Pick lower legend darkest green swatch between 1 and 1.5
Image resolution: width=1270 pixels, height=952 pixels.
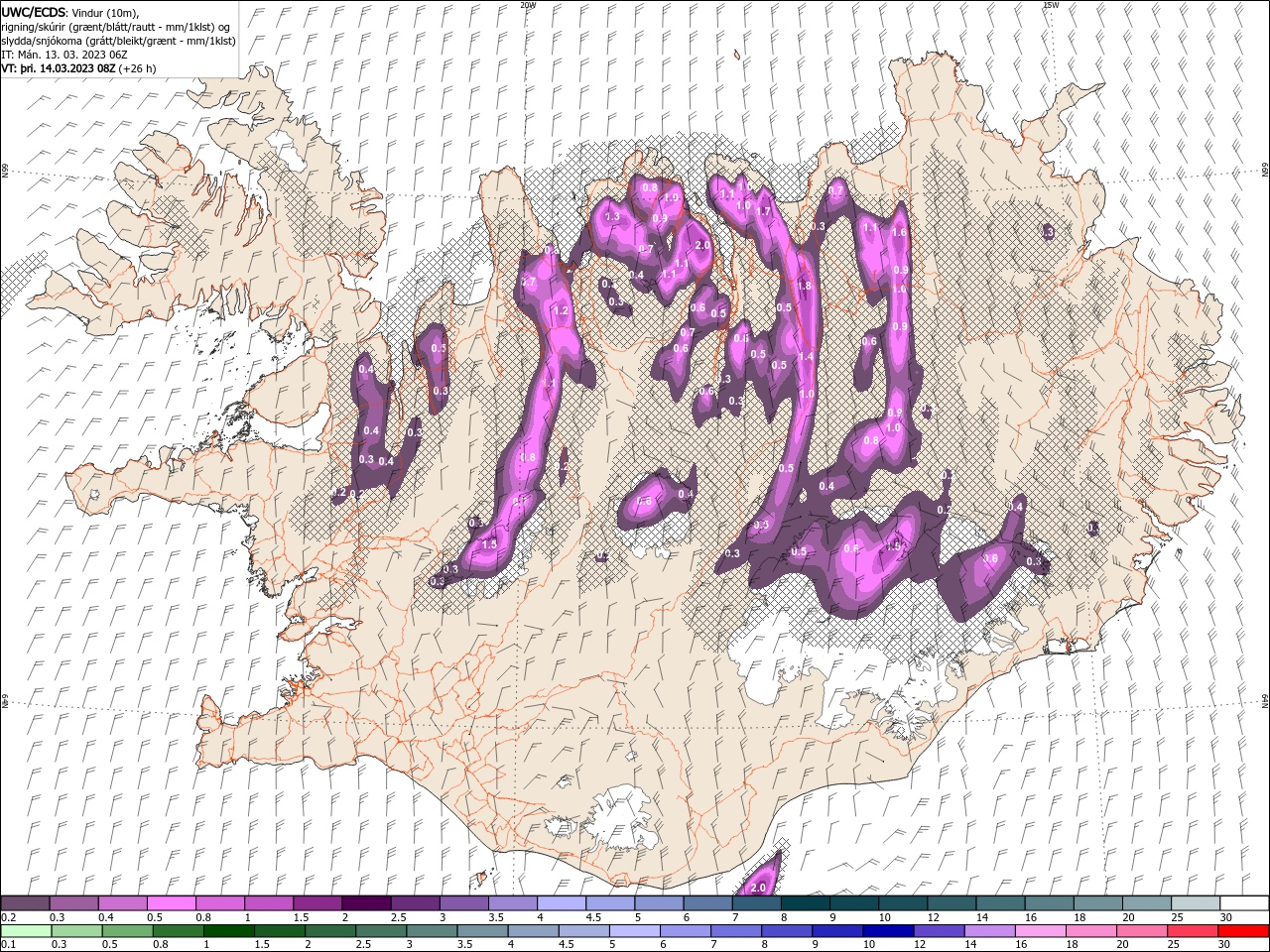coord(229,931)
